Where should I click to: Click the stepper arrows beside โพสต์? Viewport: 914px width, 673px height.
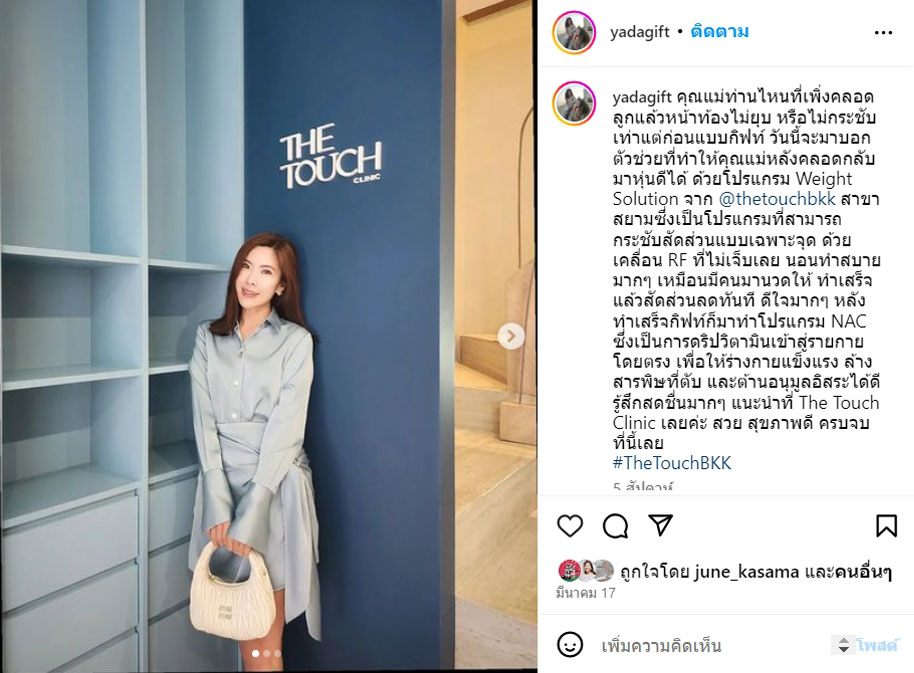(843, 645)
